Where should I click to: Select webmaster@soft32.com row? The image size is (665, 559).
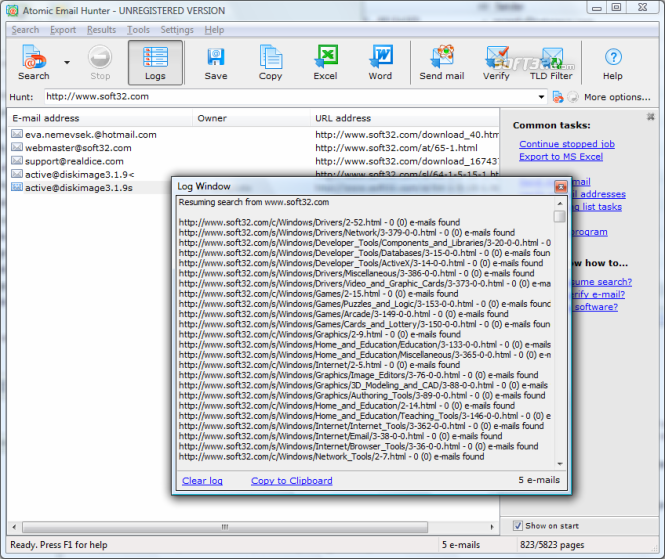(253, 148)
